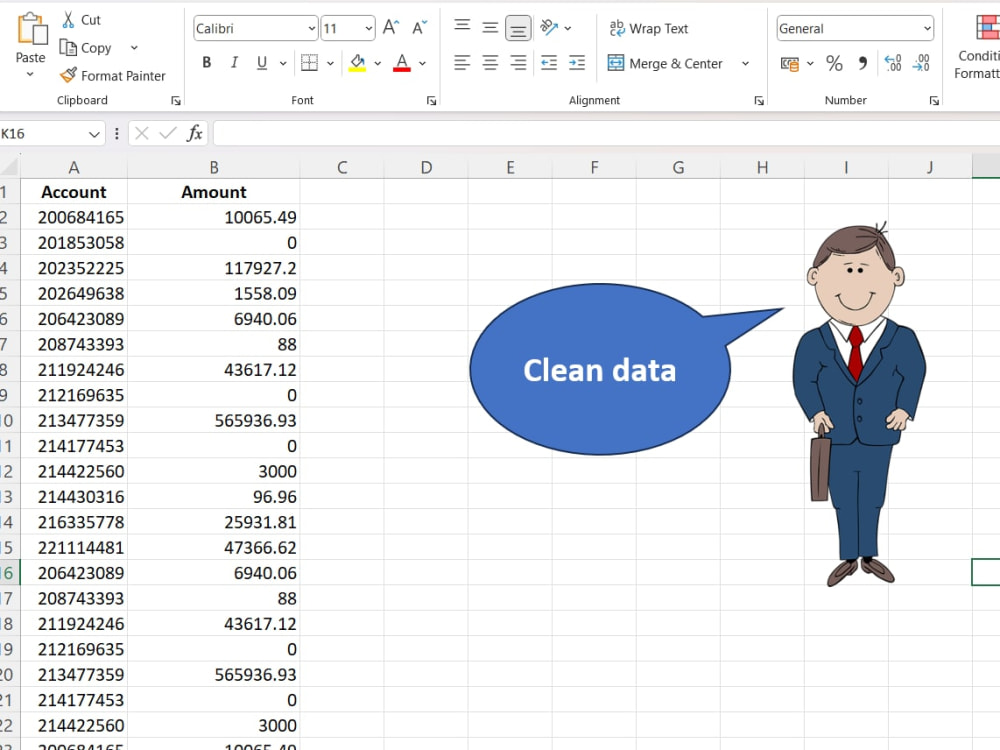Apply Percent Style

coord(834,63)
